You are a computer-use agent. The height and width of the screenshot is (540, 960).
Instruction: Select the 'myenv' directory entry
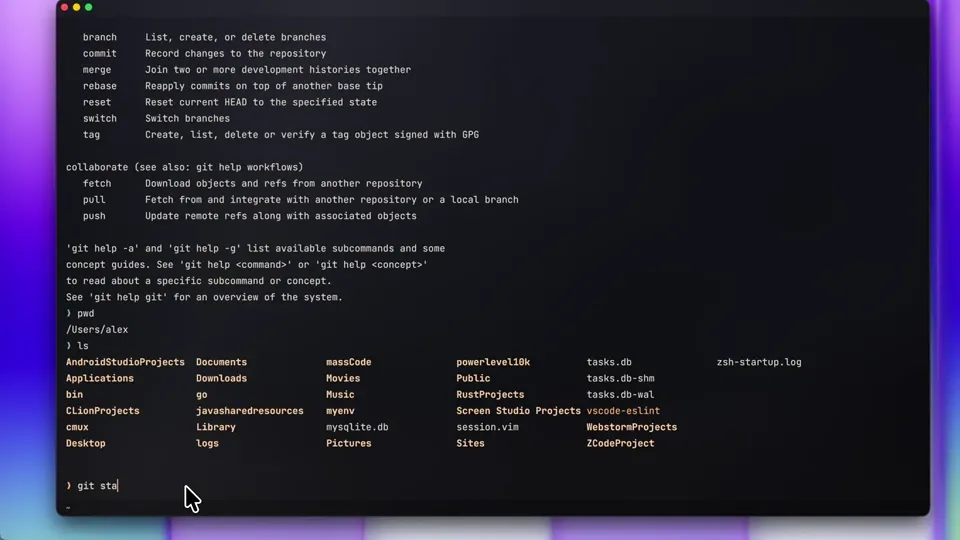(x=340, y=411)
